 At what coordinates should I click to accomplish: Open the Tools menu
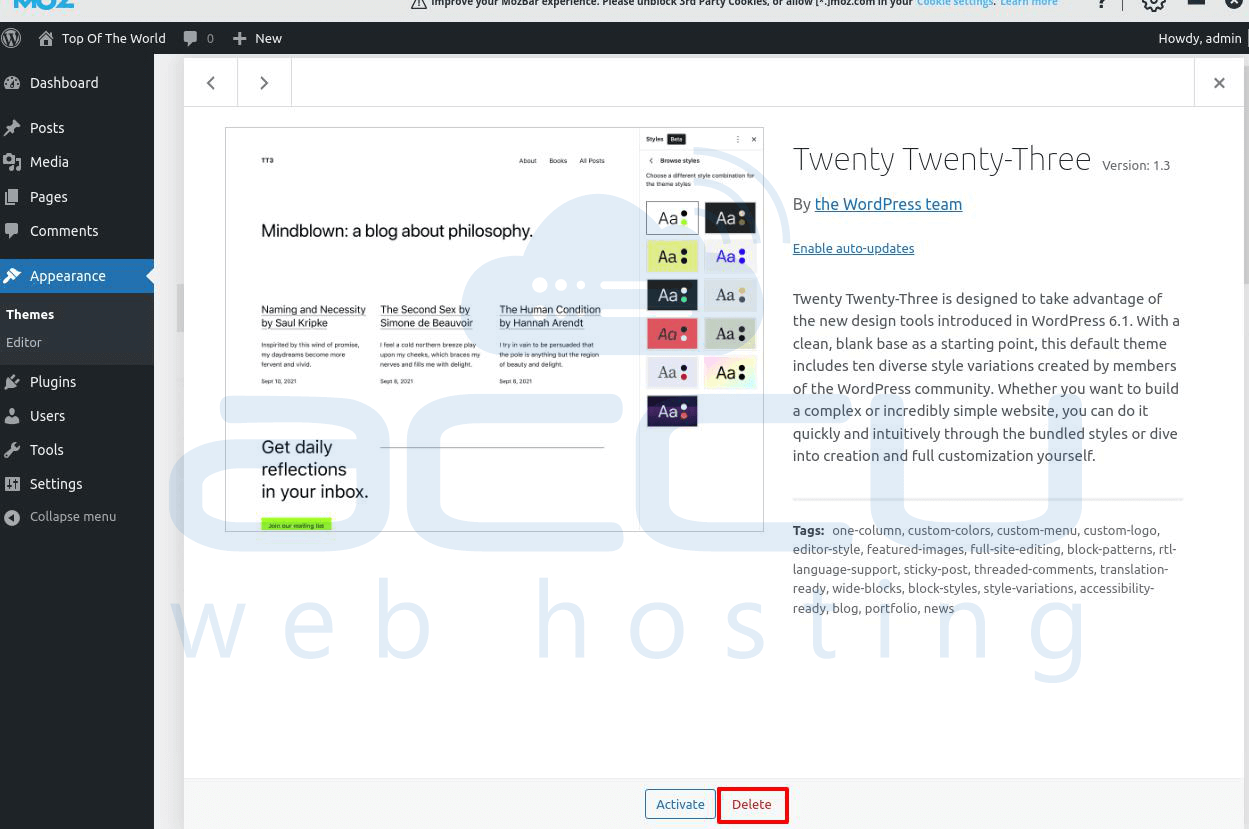pos(77,450)
